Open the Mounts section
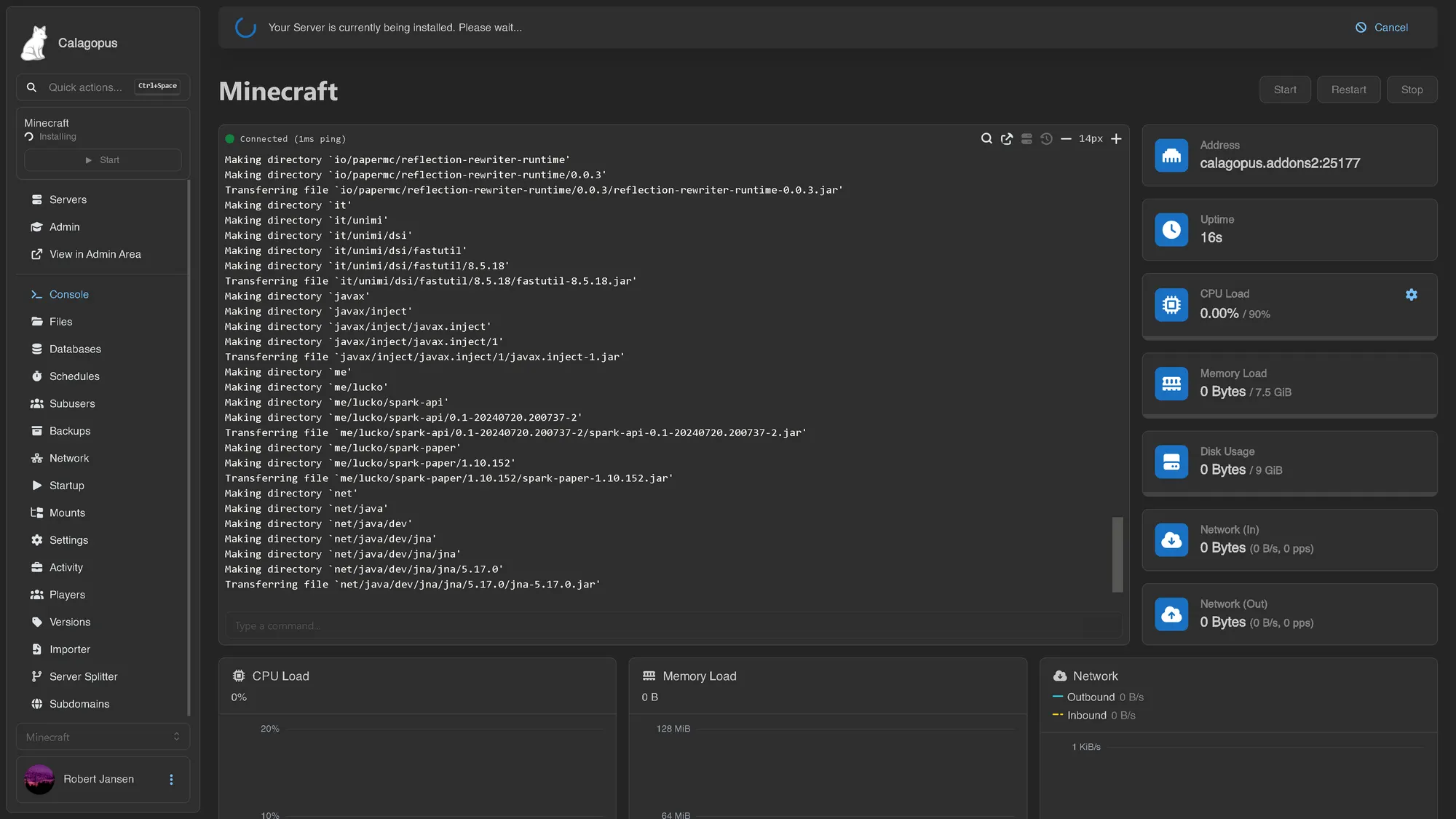 (x=103, y=513)
